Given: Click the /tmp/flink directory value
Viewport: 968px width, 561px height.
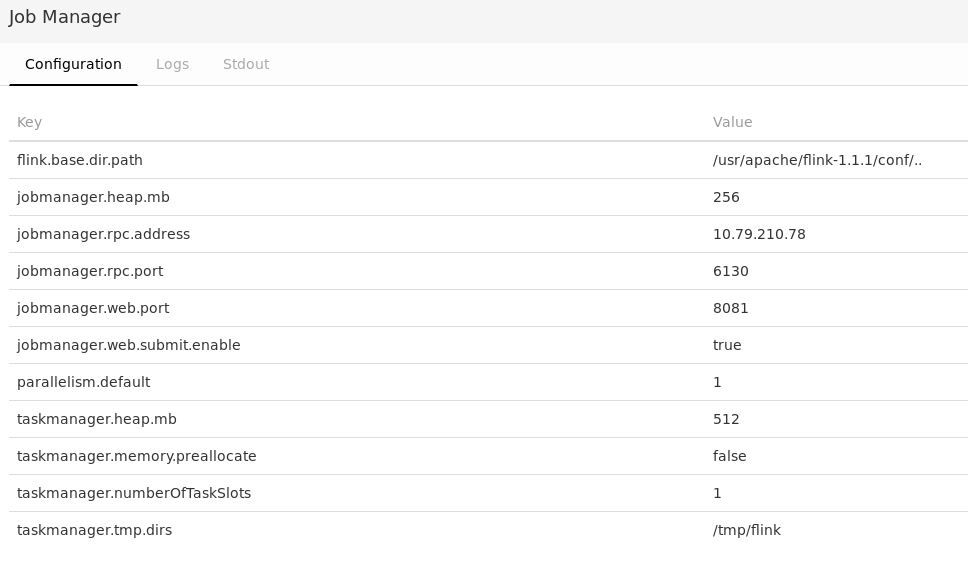Looking at the screenshot, I should 746,530.
